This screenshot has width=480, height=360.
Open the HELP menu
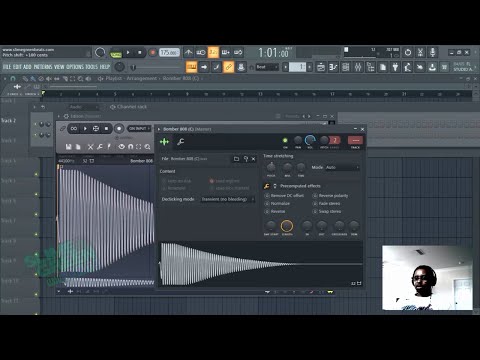click(x=105, y=67)
